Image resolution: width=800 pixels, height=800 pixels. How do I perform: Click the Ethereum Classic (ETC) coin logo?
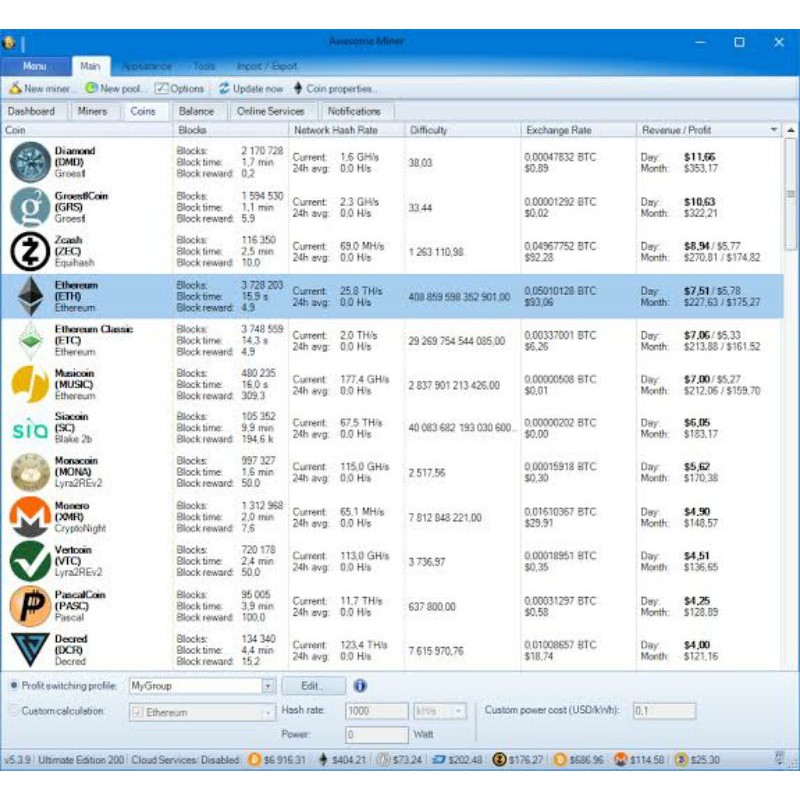pyautogui.click(x=30, y=340)
